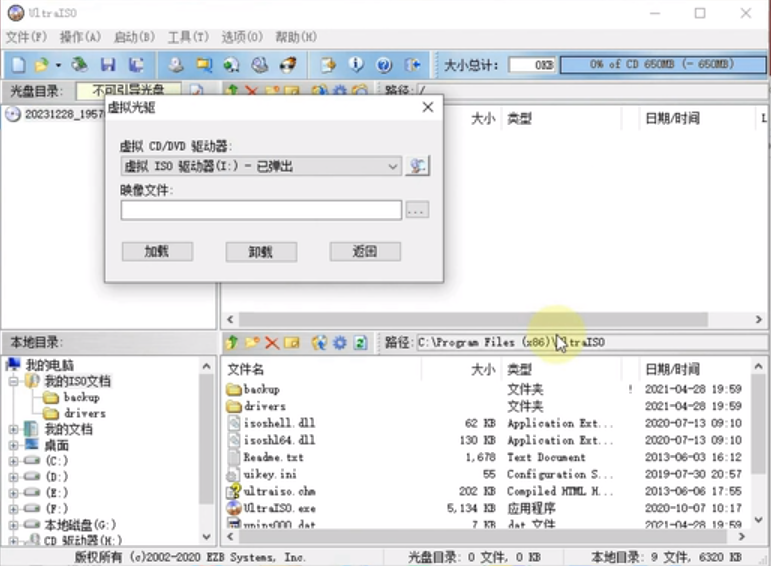Click the Open file folder icon
Screen dimensions: 771x566
(x=41, y=64)
